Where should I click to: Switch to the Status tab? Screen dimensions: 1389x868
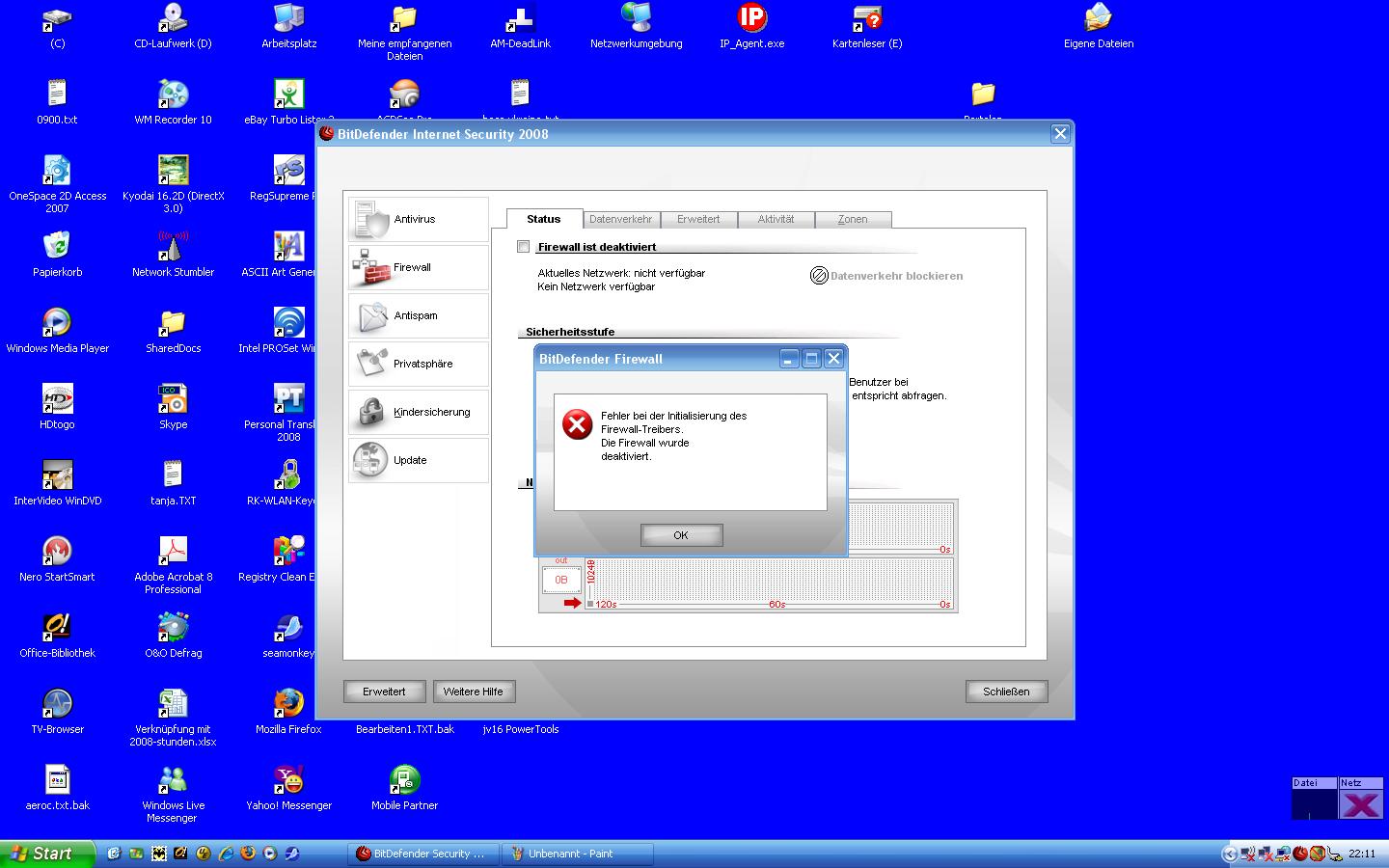(x=544, y=219)
